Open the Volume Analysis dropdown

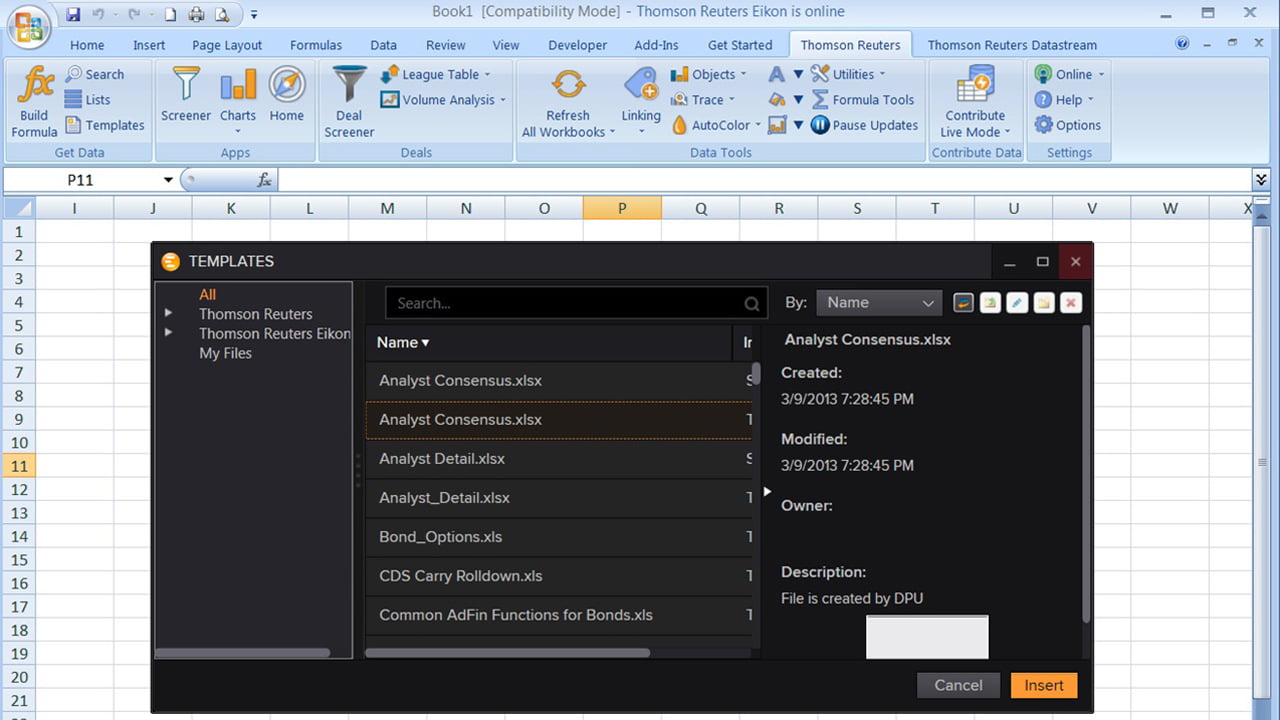tap(443, 100)
